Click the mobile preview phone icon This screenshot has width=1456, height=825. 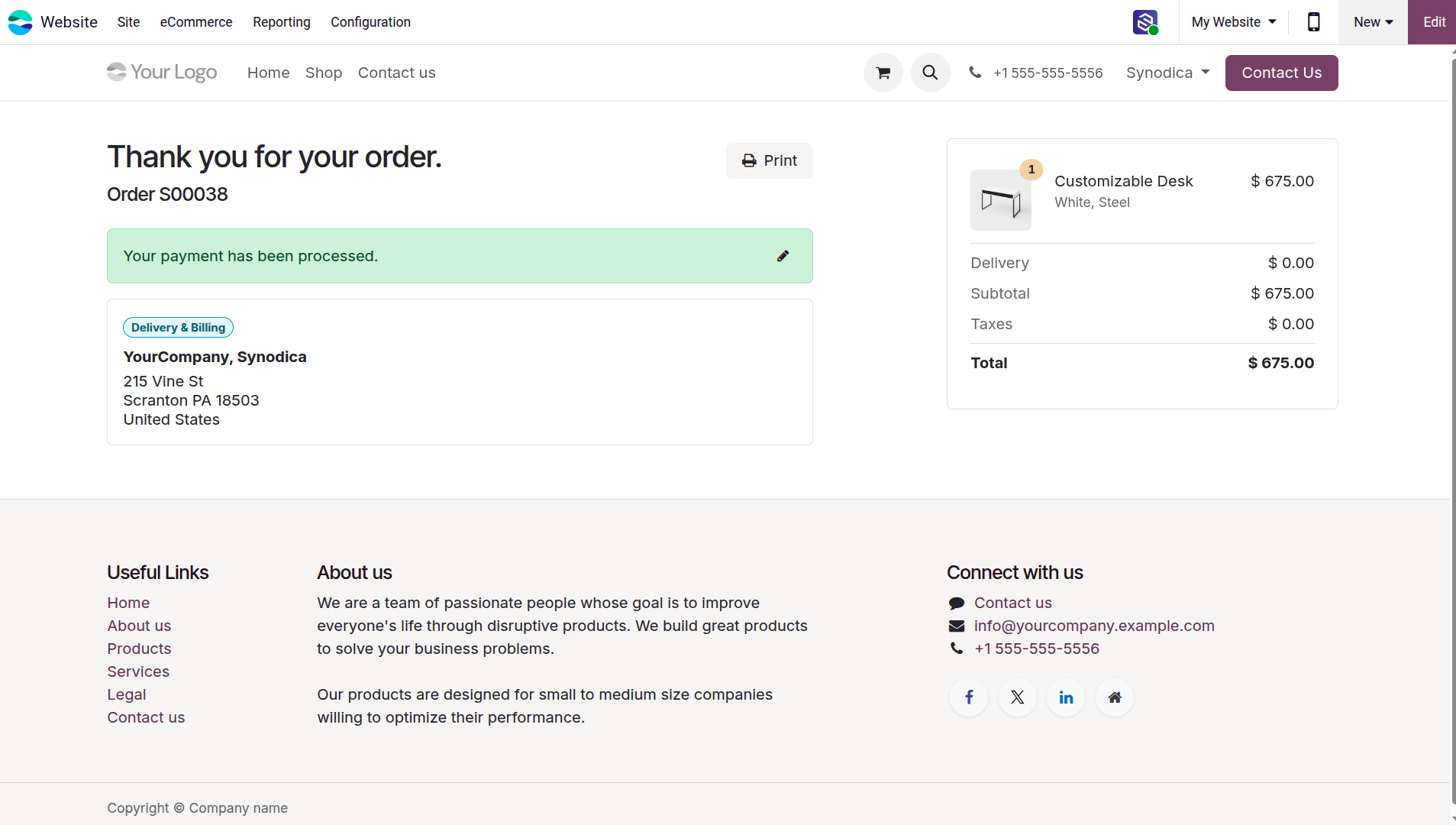point(1313,22)
